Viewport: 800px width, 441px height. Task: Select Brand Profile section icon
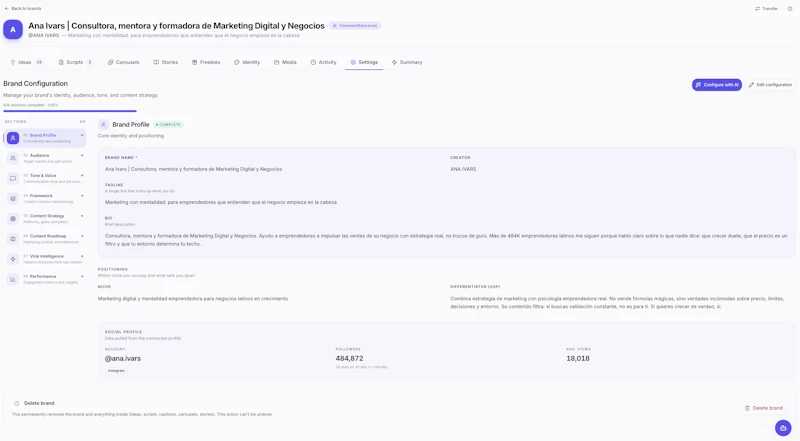(x=13, y=138)
